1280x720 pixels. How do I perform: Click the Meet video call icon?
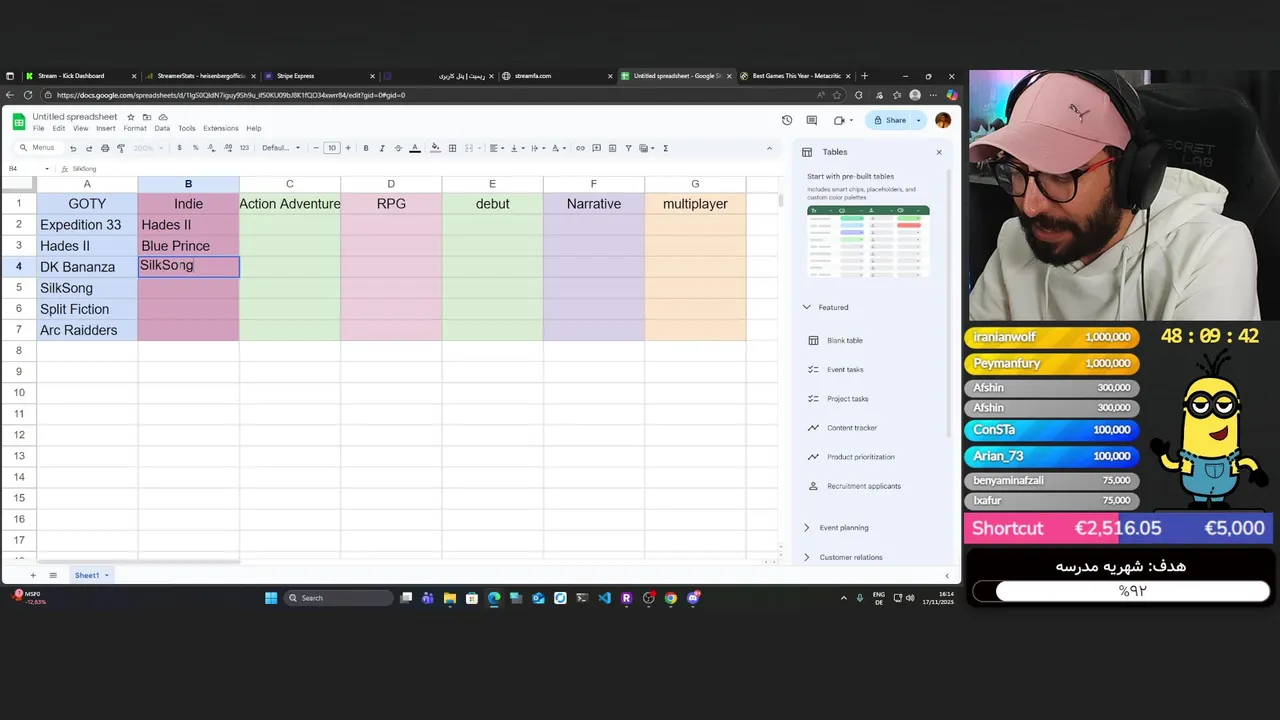pos(840,120)
